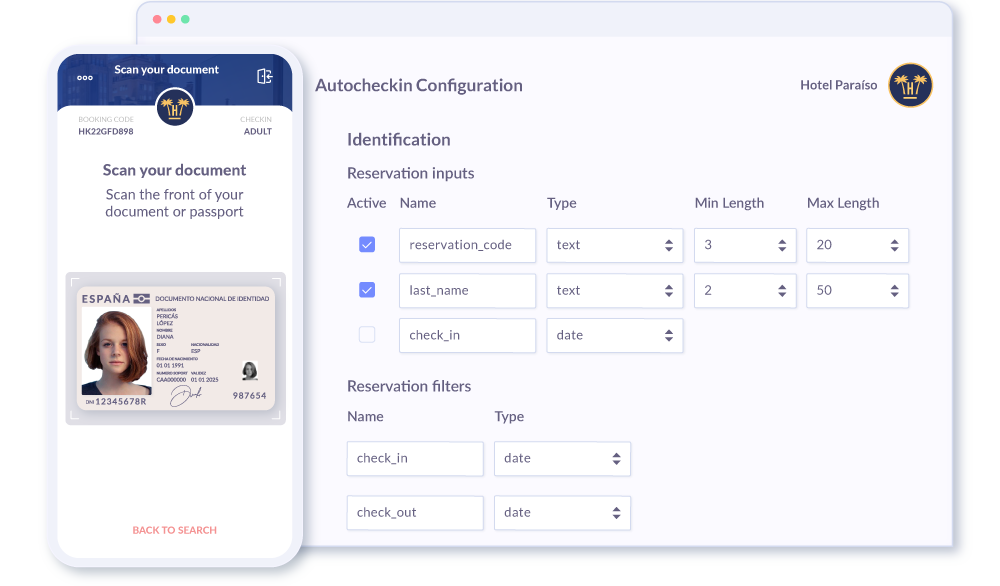Viewport: 1000px width, 586px height.
Task: Click the check_in name field in Reservation inputs
Action: click(x=467, y=335)
